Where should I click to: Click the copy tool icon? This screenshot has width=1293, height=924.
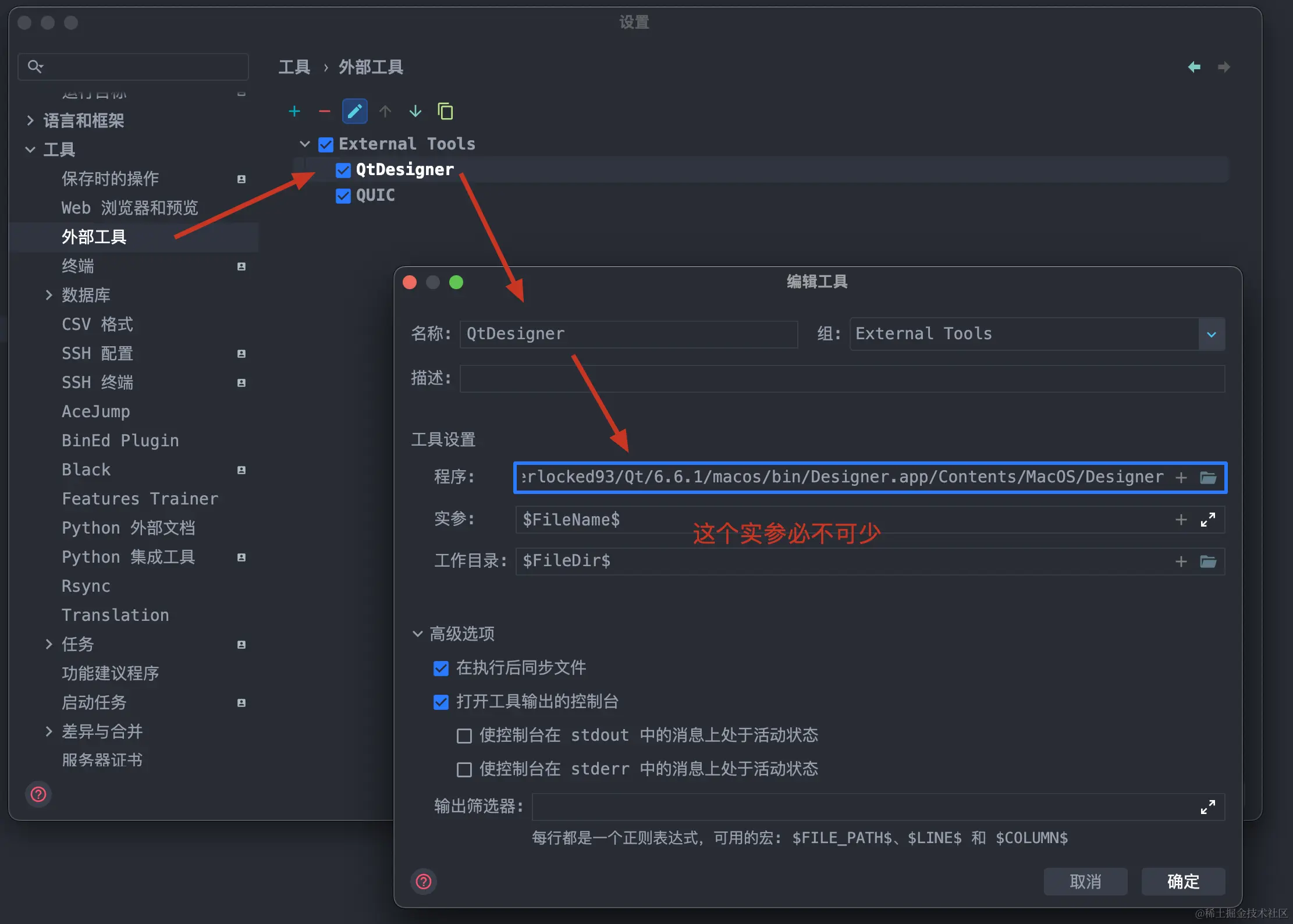(445, 111)
